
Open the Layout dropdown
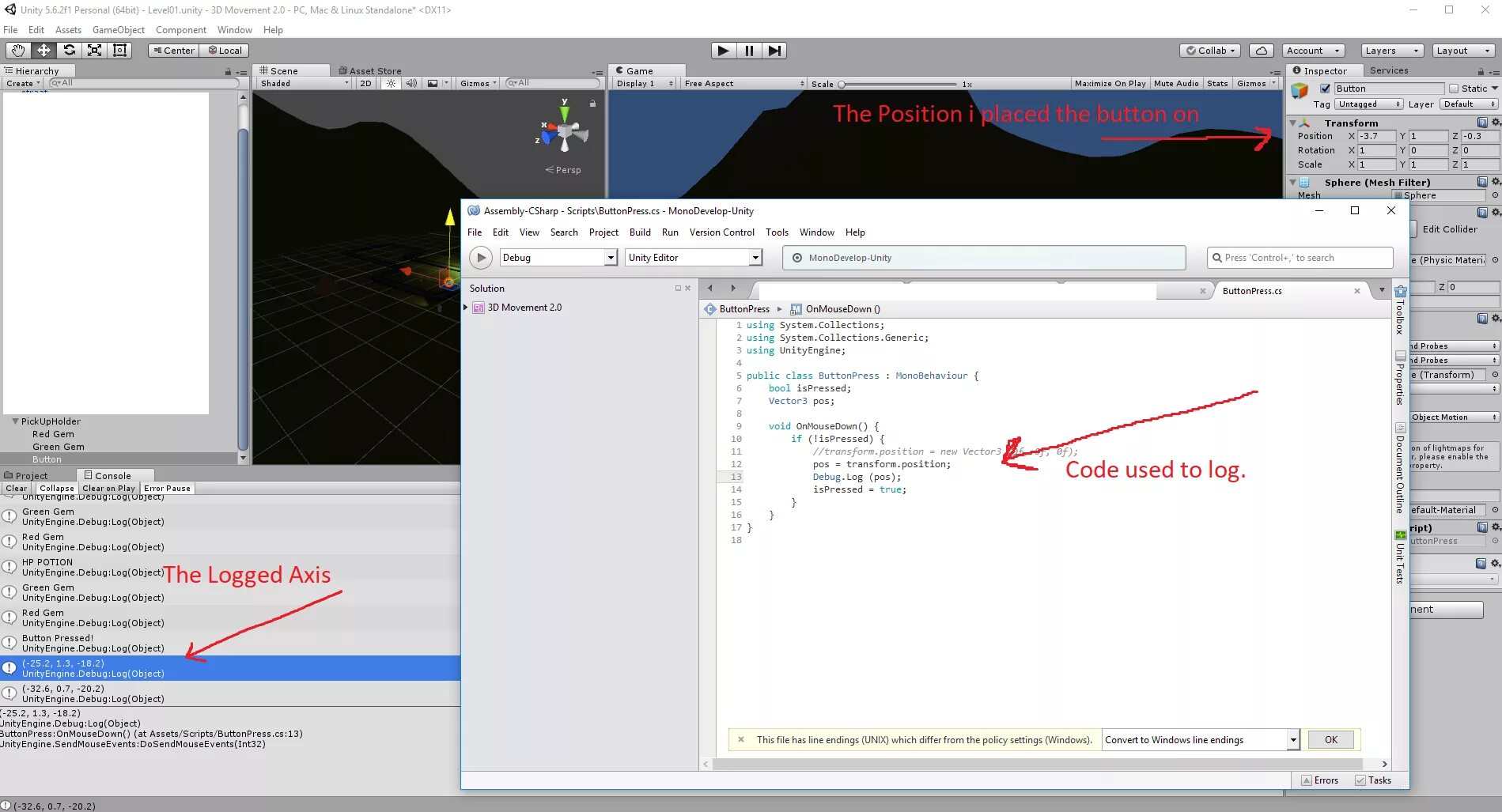pyautogui.click(x=1462, y=51)
